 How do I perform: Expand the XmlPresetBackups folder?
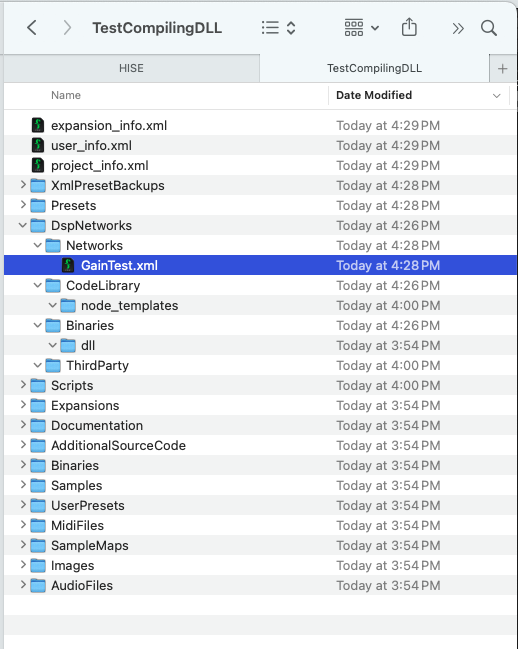(23, 185)
